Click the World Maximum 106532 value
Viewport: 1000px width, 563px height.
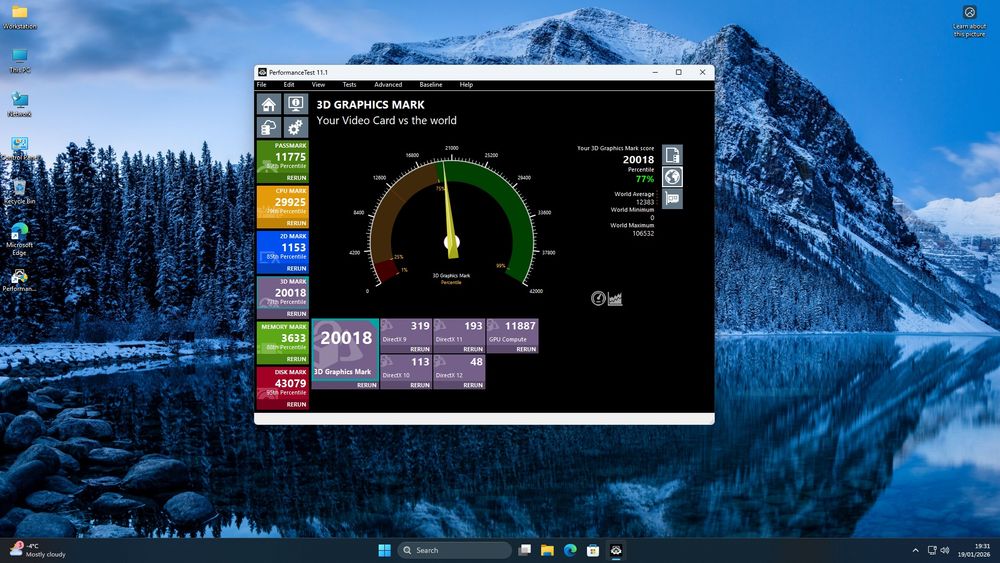(643, 233)
